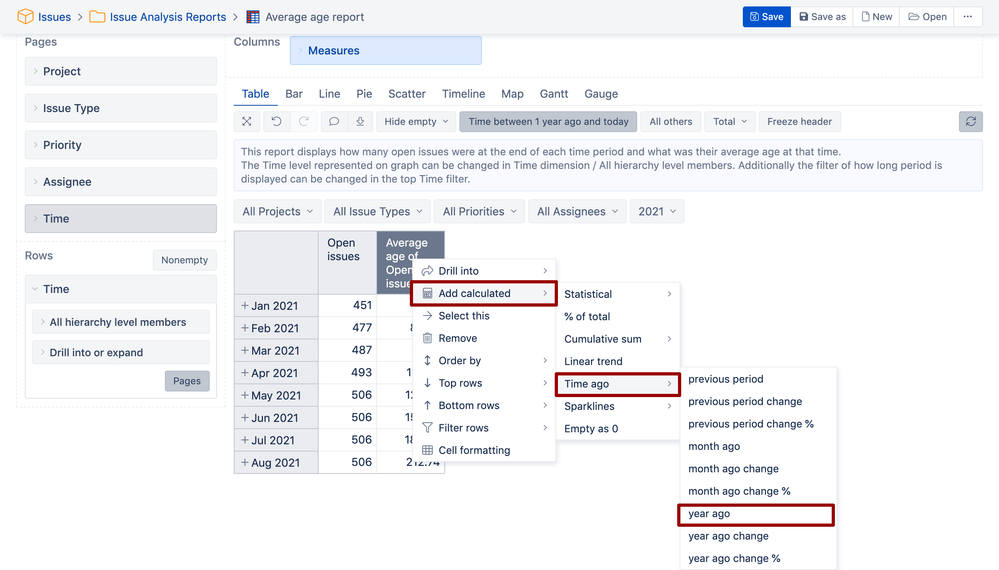The width and height of the screenshot is (999, 570).
Task: Open the Bottom rows submenu
Action: point(484,406)
